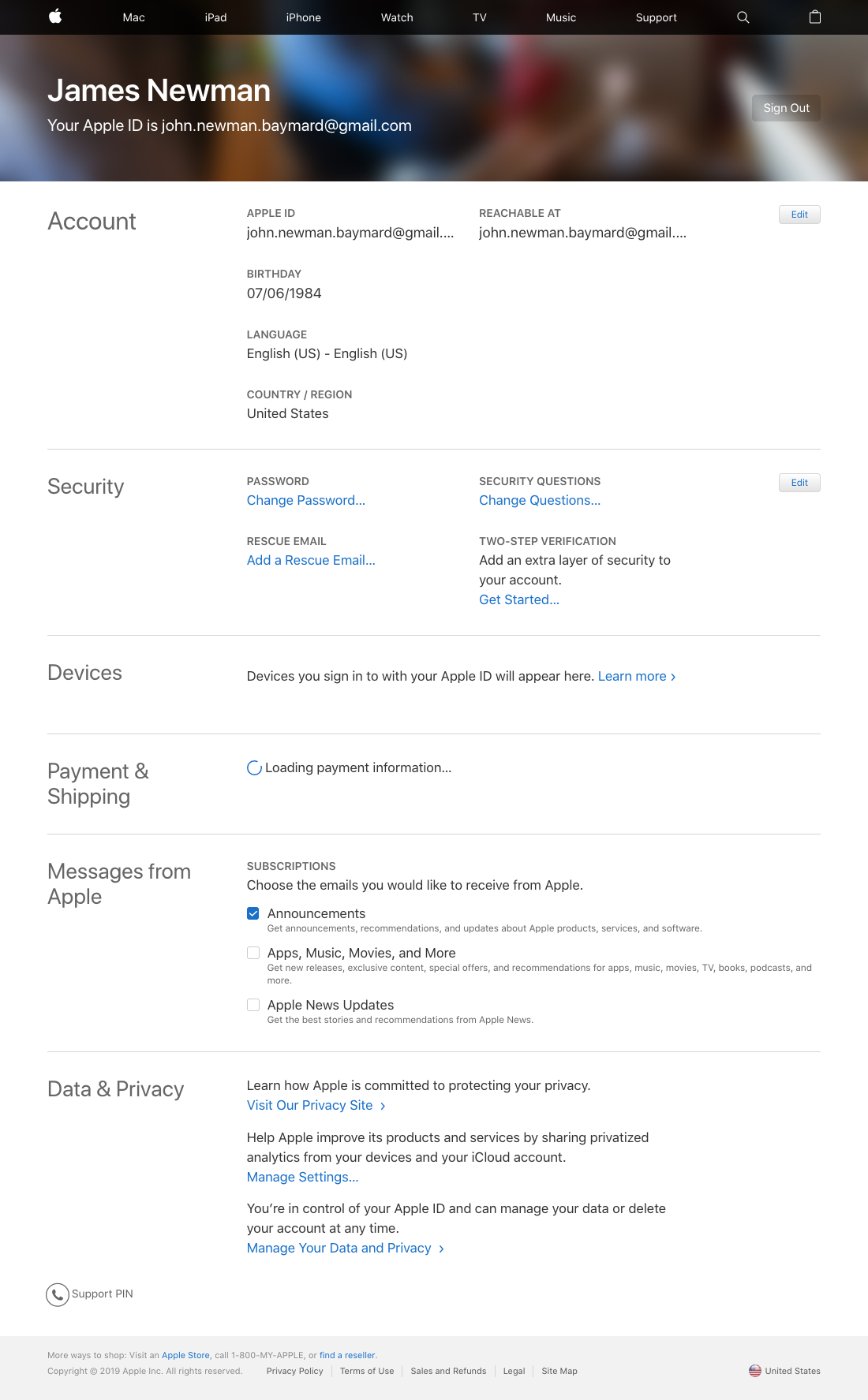This screenshot has height=1400, width=868.
Task: Select Support in the navigation bar
Action: (656, 17)
